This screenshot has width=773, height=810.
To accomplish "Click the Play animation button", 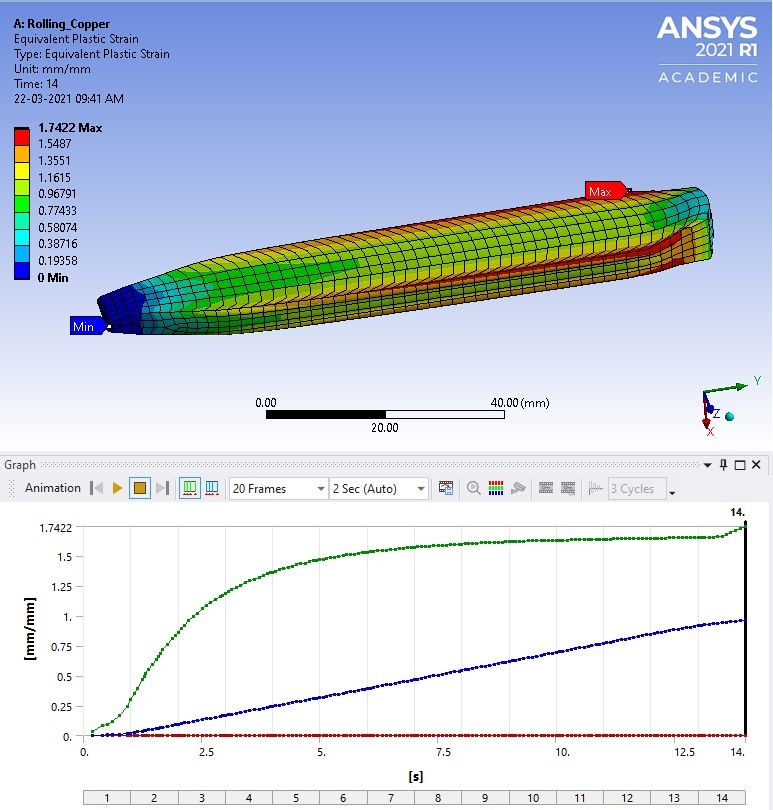I will coord(117,488).
